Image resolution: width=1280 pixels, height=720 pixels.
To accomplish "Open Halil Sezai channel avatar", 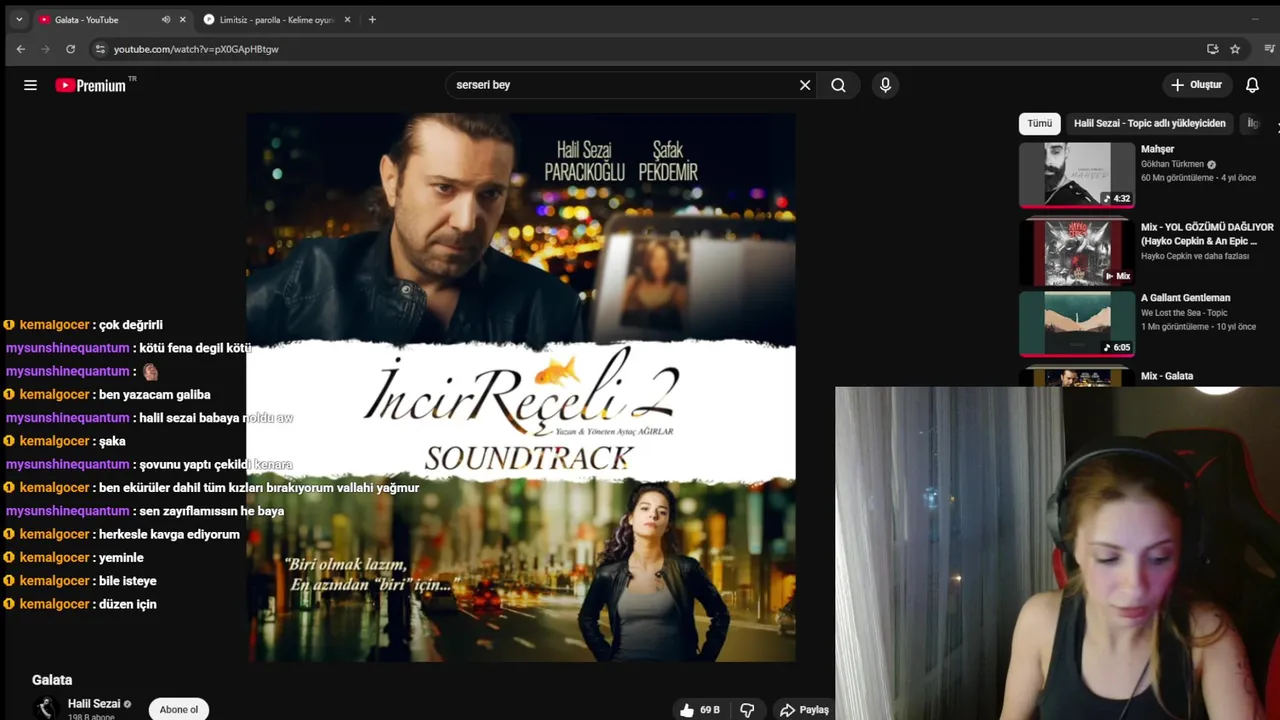I will click(x=45, y=708).
